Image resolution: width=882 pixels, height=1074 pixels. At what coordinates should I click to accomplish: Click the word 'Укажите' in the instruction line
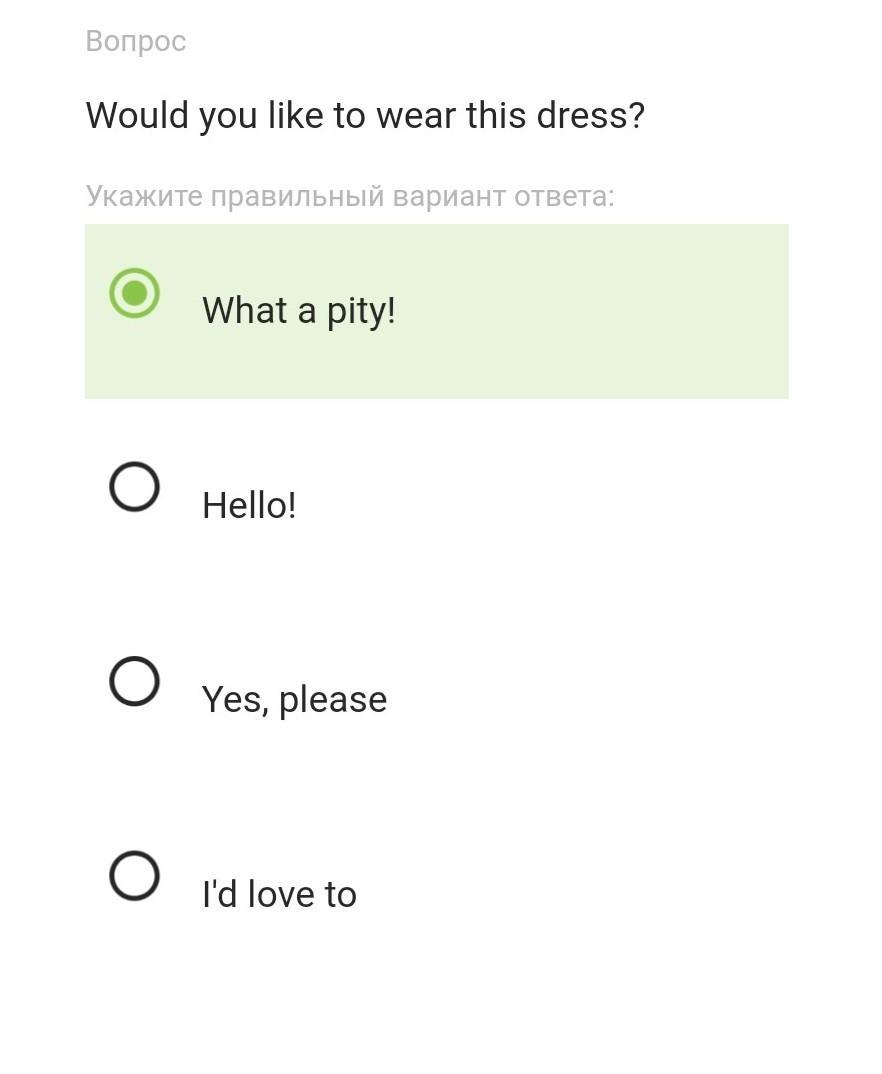(143, 195)
